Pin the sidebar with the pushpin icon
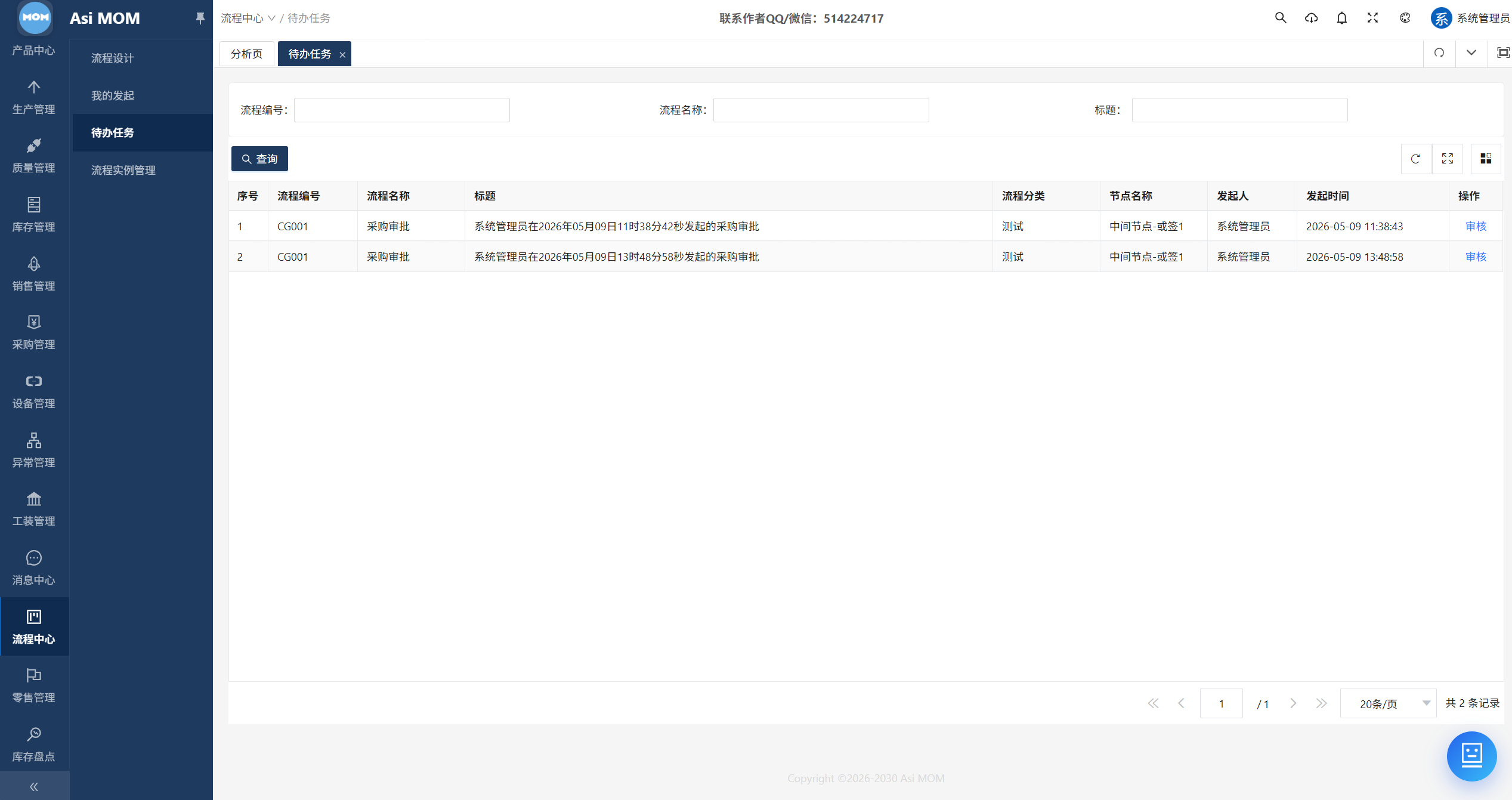Viewport: 1512px width, 800px height. 200,18
